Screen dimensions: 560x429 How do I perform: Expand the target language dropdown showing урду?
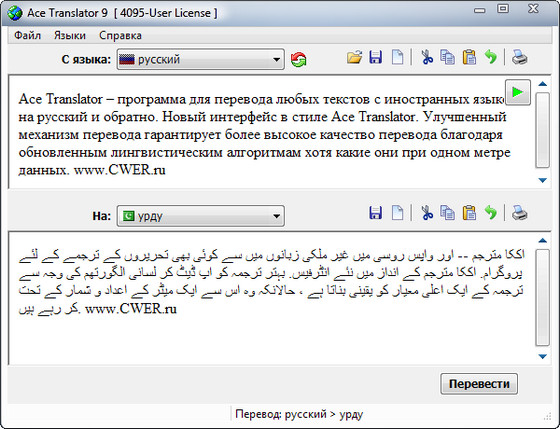pos(201,216)
